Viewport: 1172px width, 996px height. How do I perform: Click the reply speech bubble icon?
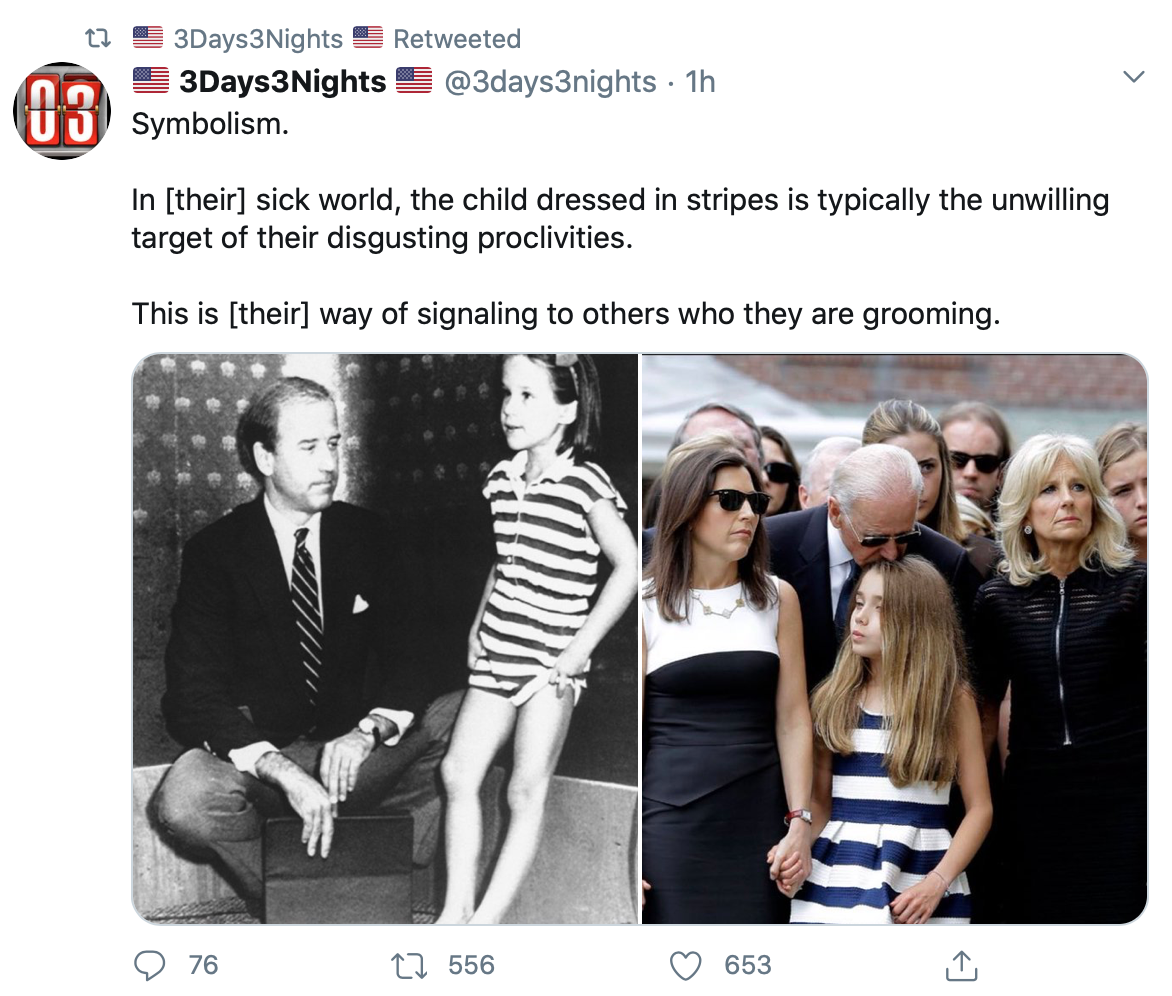(x=149, y=965)
